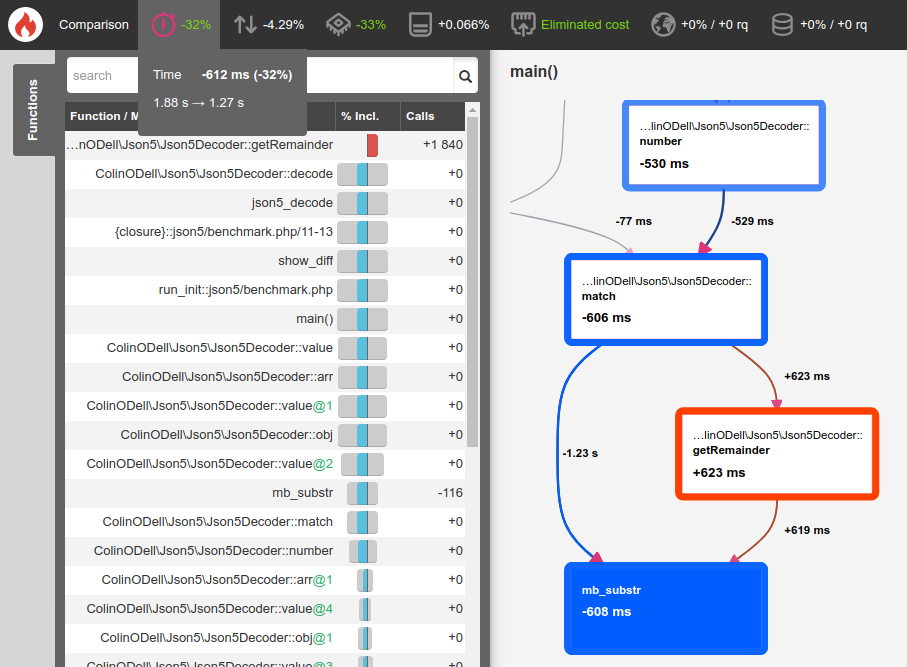
Task: Open the Comparison menu item
Action: (94, 24)
